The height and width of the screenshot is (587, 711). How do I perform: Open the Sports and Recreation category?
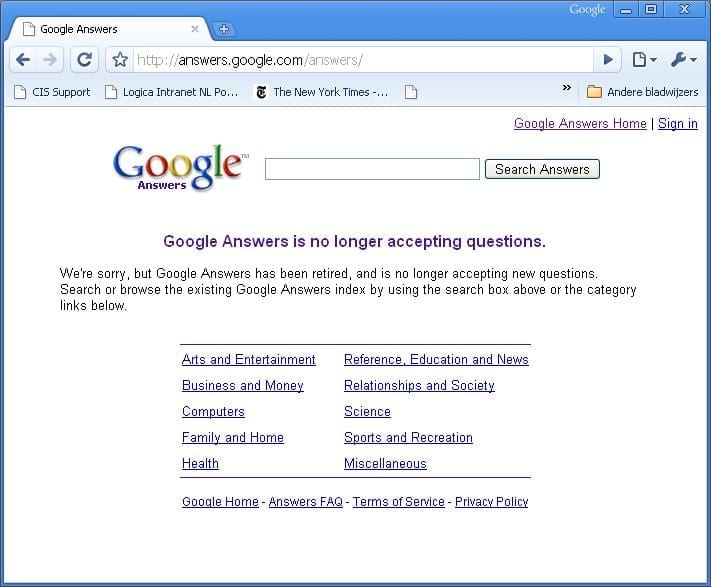coord(408,437)
